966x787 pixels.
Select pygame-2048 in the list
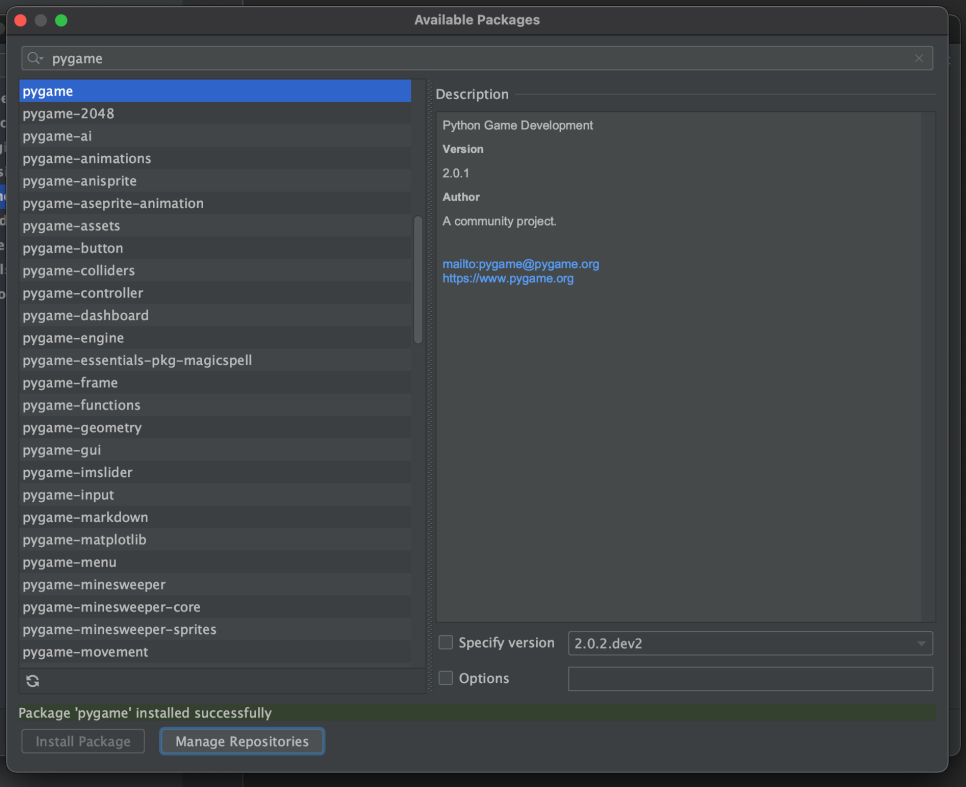point(215,113)
